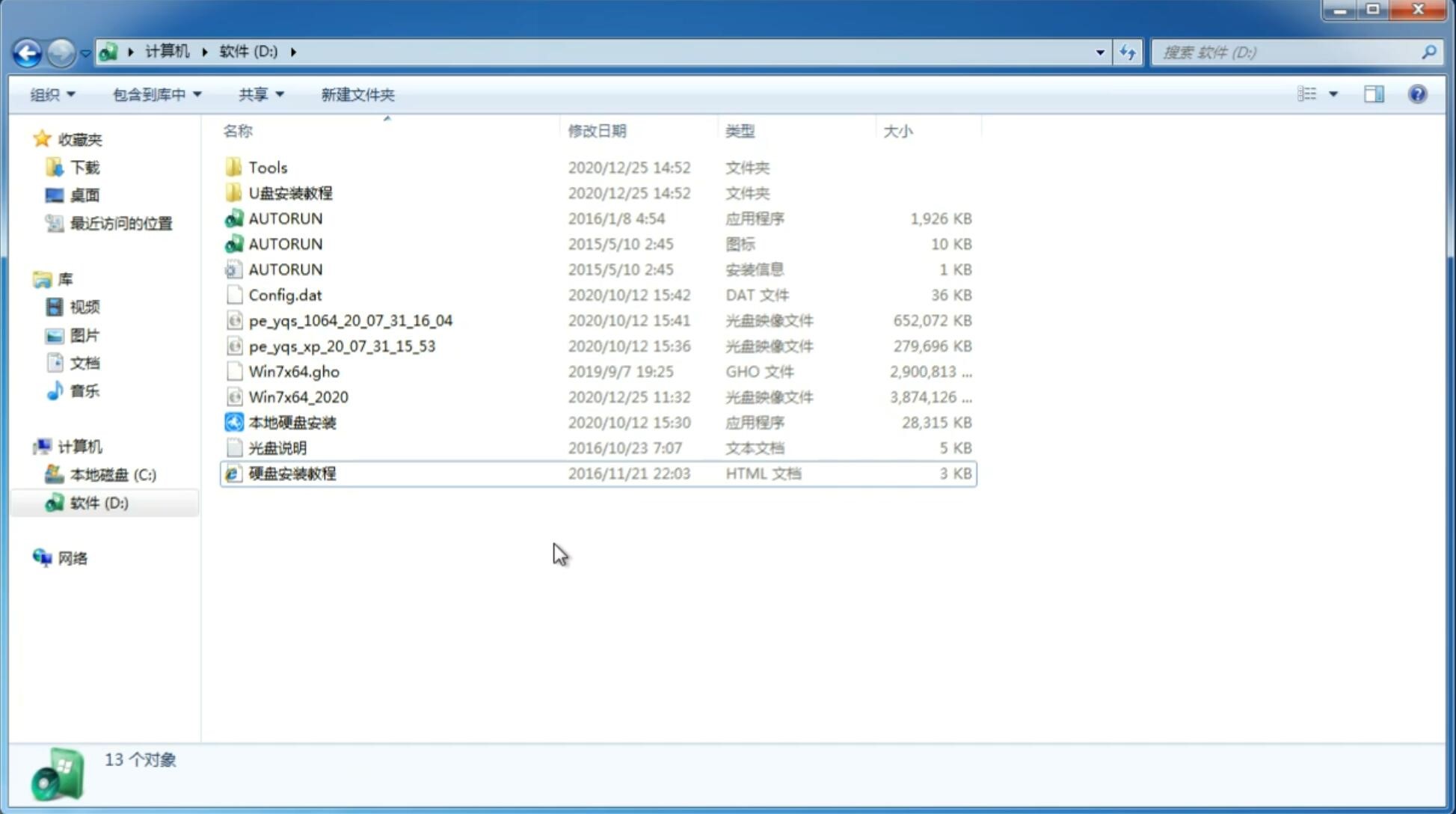
Task: Launch 本地硬盘安装 application
Action: click(x=292, y=422)
